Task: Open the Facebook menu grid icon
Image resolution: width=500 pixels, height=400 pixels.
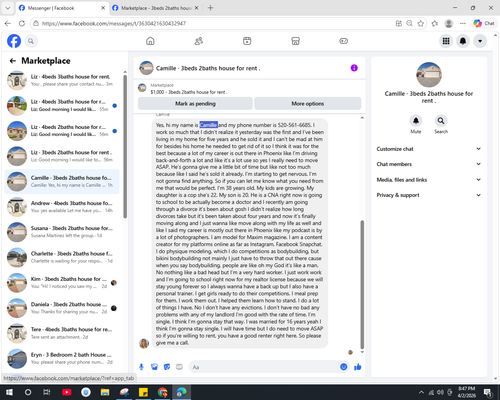Action: 446,41
